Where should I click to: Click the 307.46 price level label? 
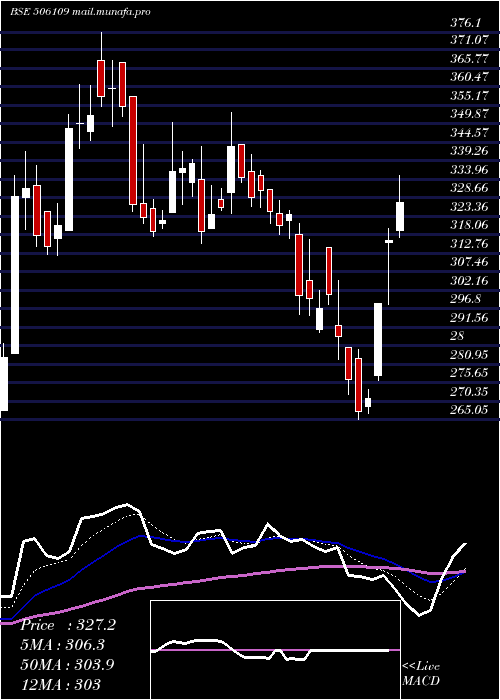point(469,262)
